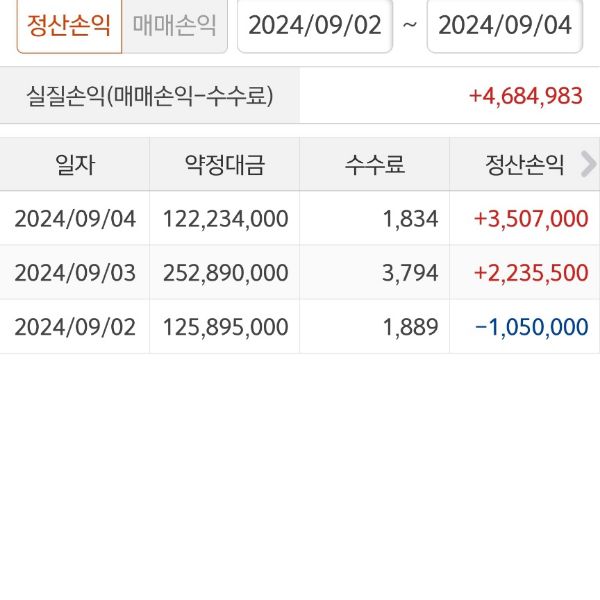Select the 2024/09/03 date row

pyautogui.click(x=75, y=273)
